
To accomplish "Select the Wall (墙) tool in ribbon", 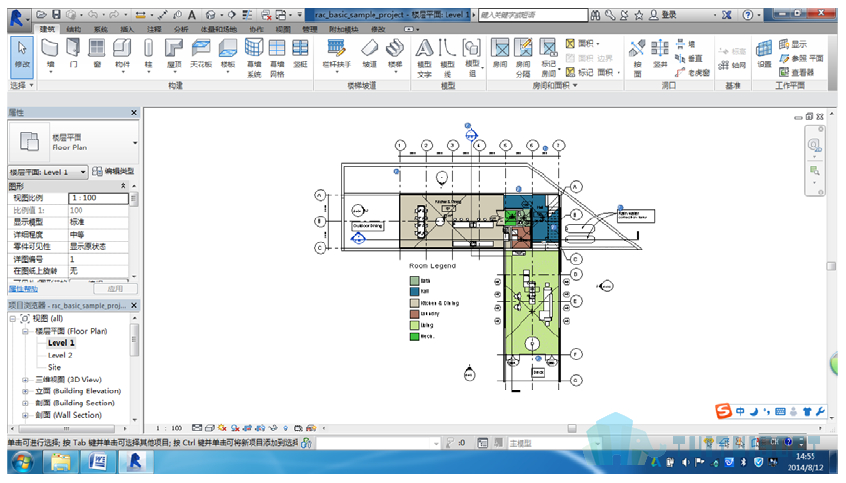I will coord(50,55).
